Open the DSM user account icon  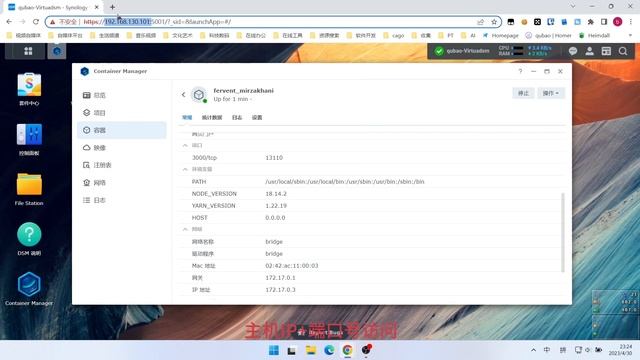point(589,51)
